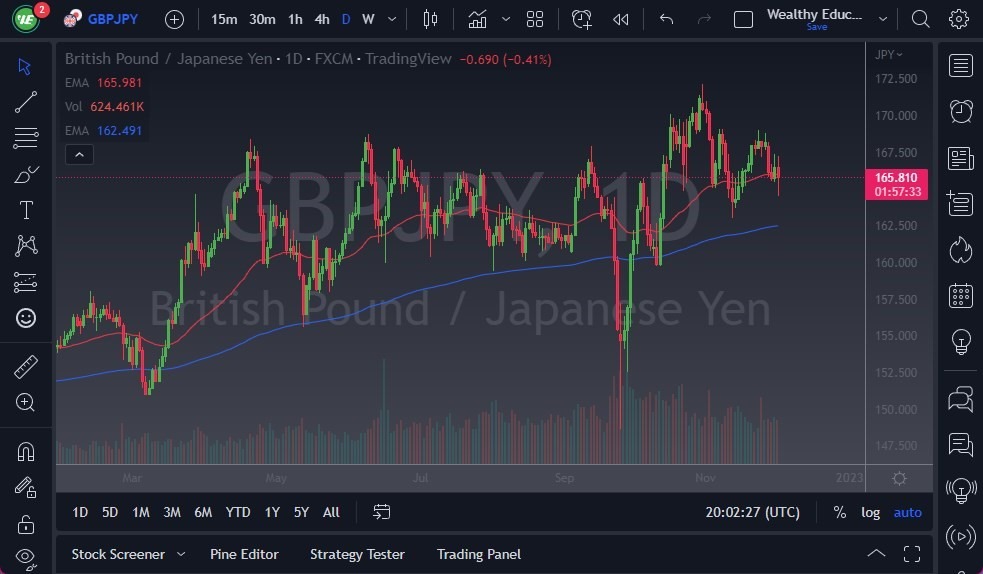983x574 pixels.
Task: Set date range to YTD
Action: tap(238, 512)
